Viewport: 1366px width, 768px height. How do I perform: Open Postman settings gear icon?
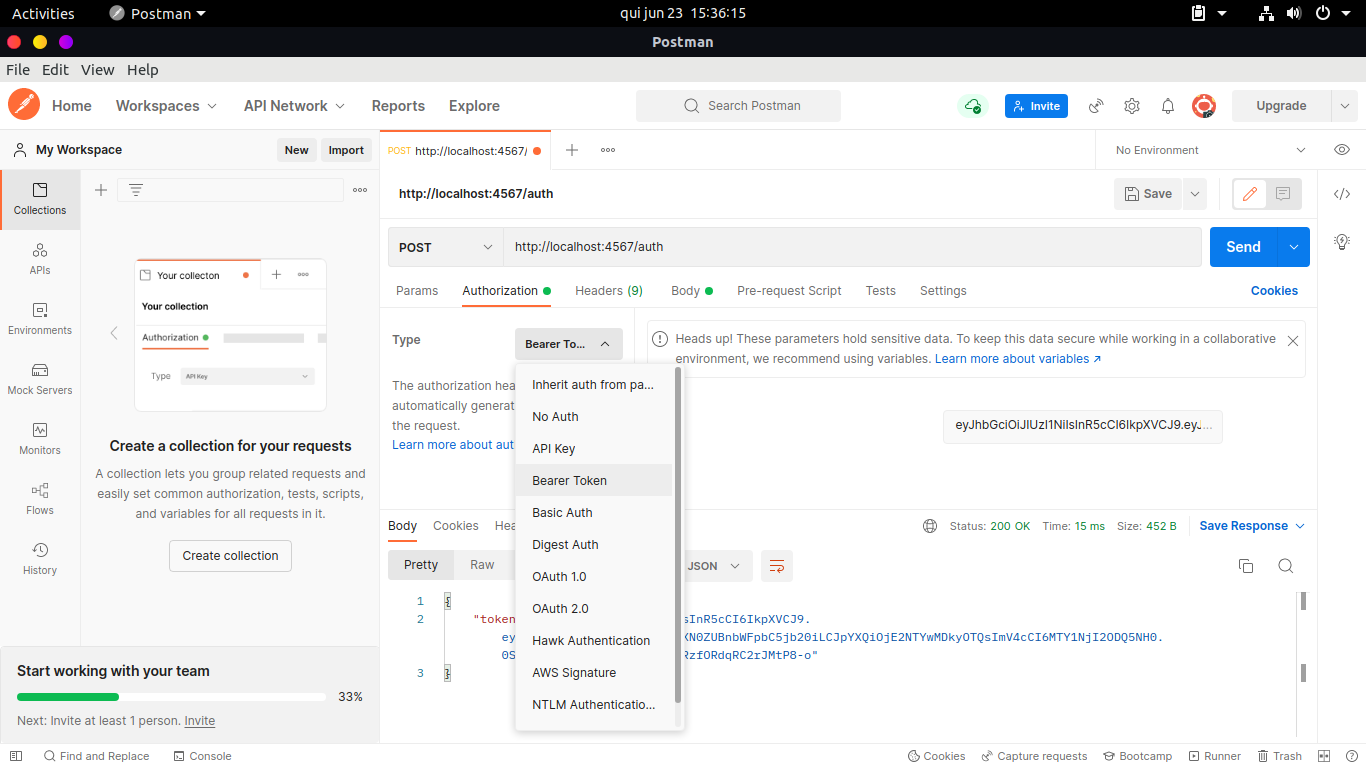click(x=1132, y=106)
